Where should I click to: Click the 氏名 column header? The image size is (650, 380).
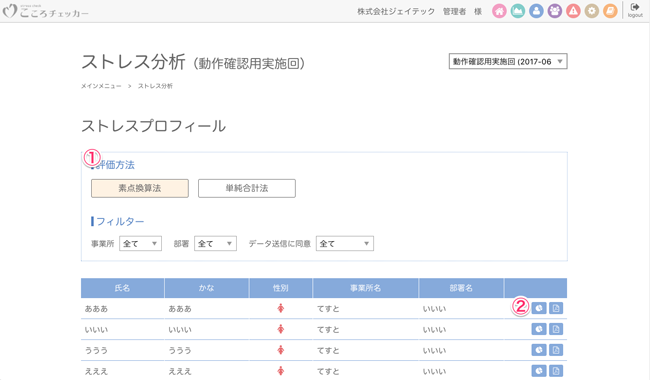(x=122, y=288)
